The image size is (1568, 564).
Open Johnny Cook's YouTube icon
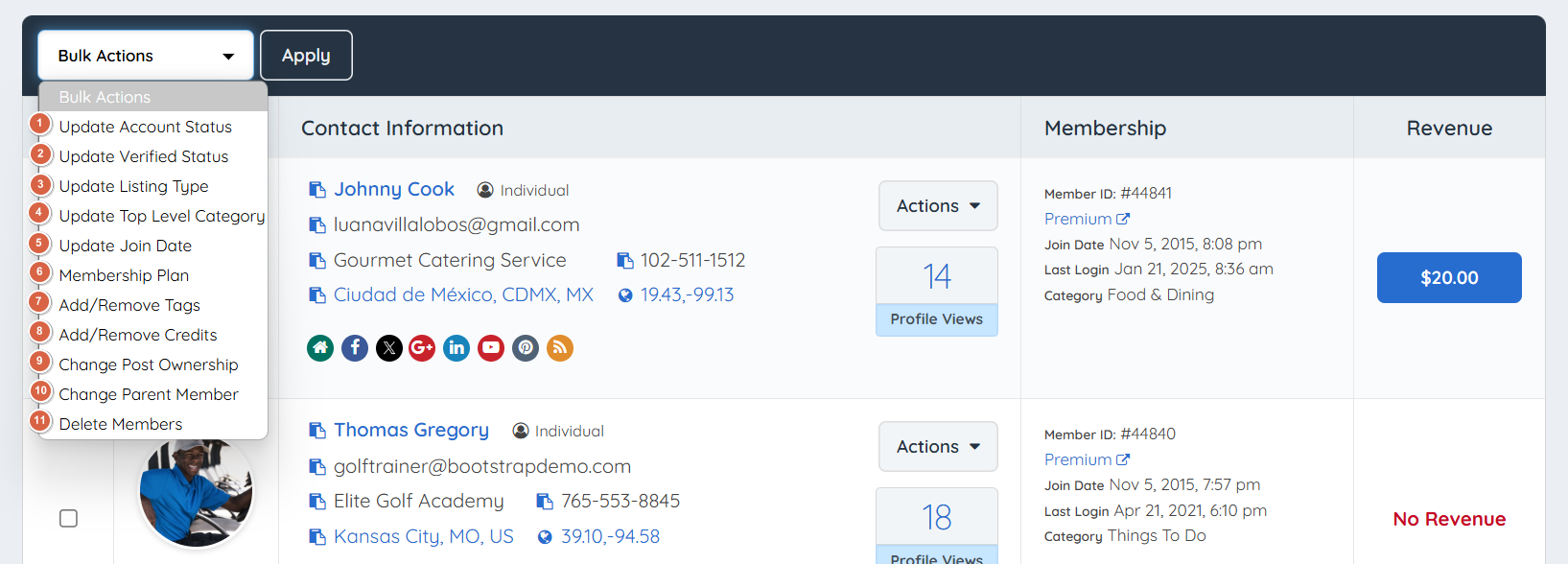tap(491, 348)
